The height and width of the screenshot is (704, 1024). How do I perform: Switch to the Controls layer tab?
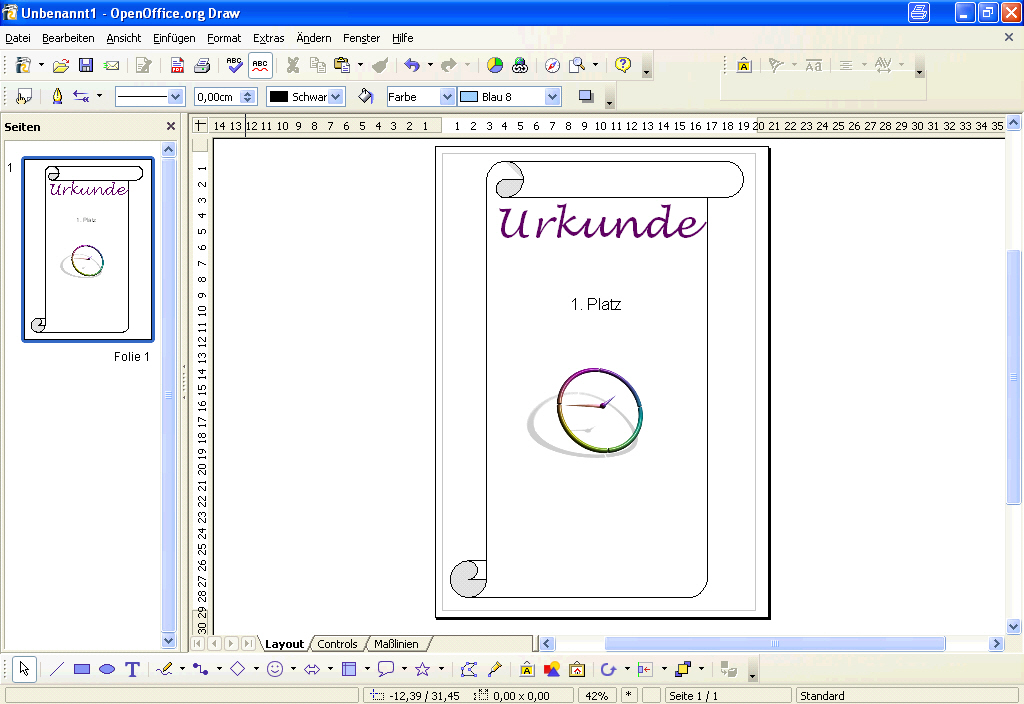click(337, 644)
